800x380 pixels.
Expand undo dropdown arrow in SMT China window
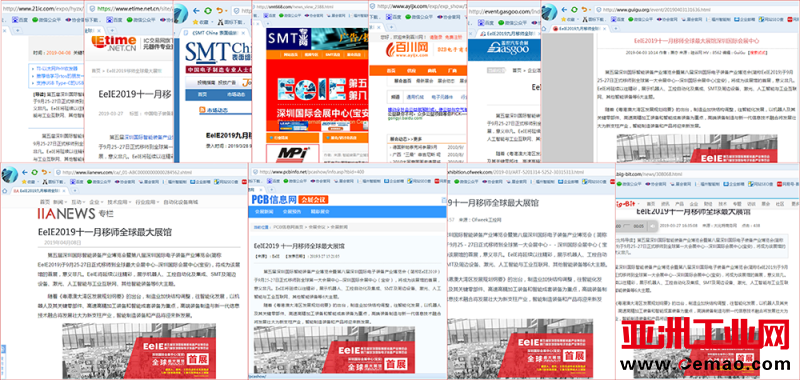(226, 11)
